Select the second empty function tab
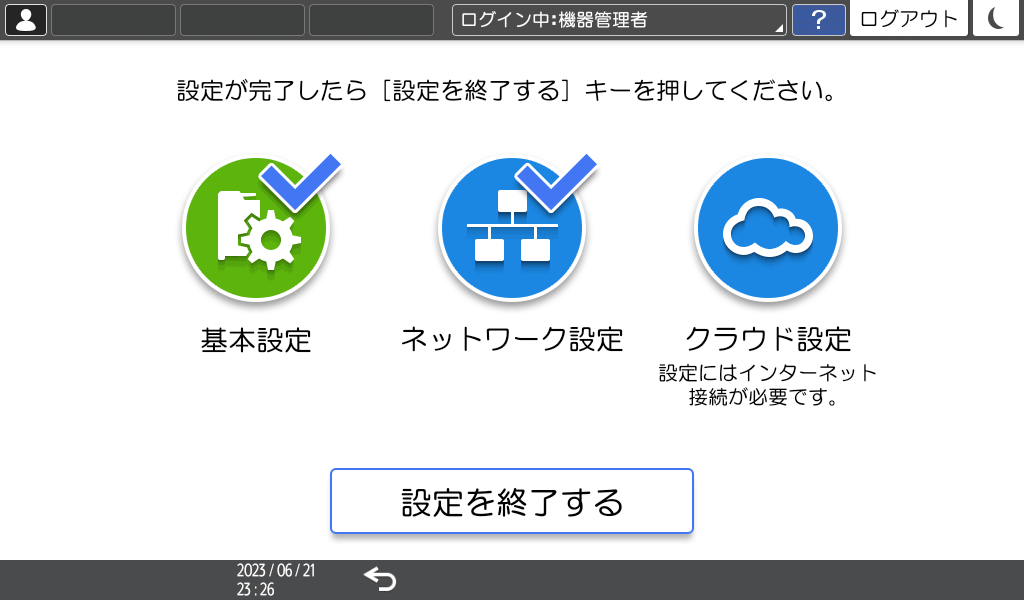The height and width of the screenshot is (600, 1024). click(x=241, y=19)
